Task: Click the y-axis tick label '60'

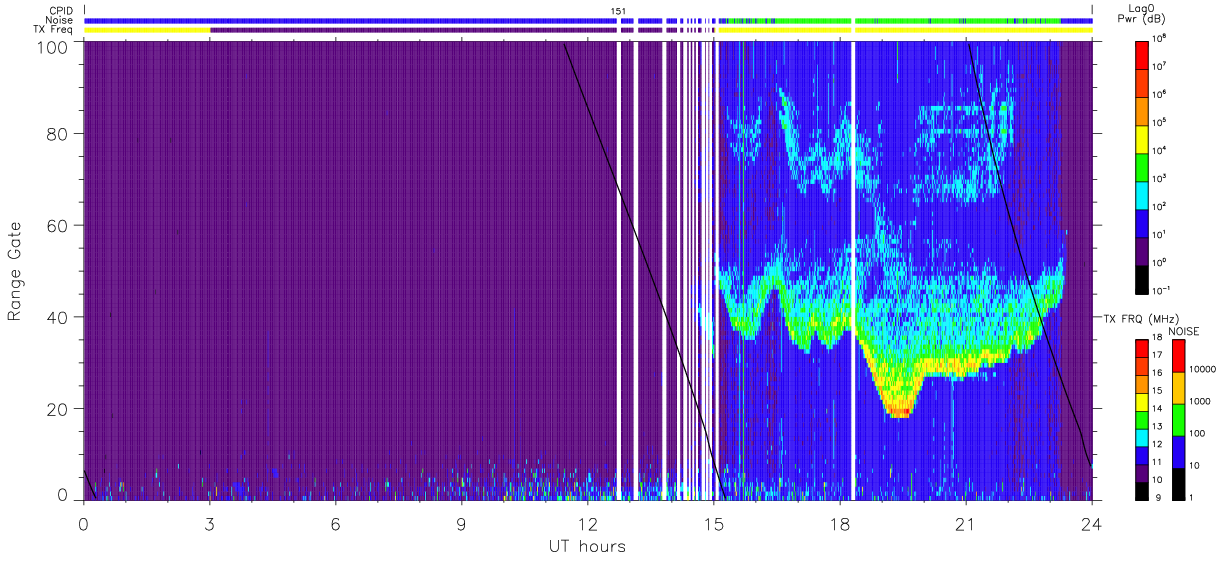Action: [x=56, y=226]
